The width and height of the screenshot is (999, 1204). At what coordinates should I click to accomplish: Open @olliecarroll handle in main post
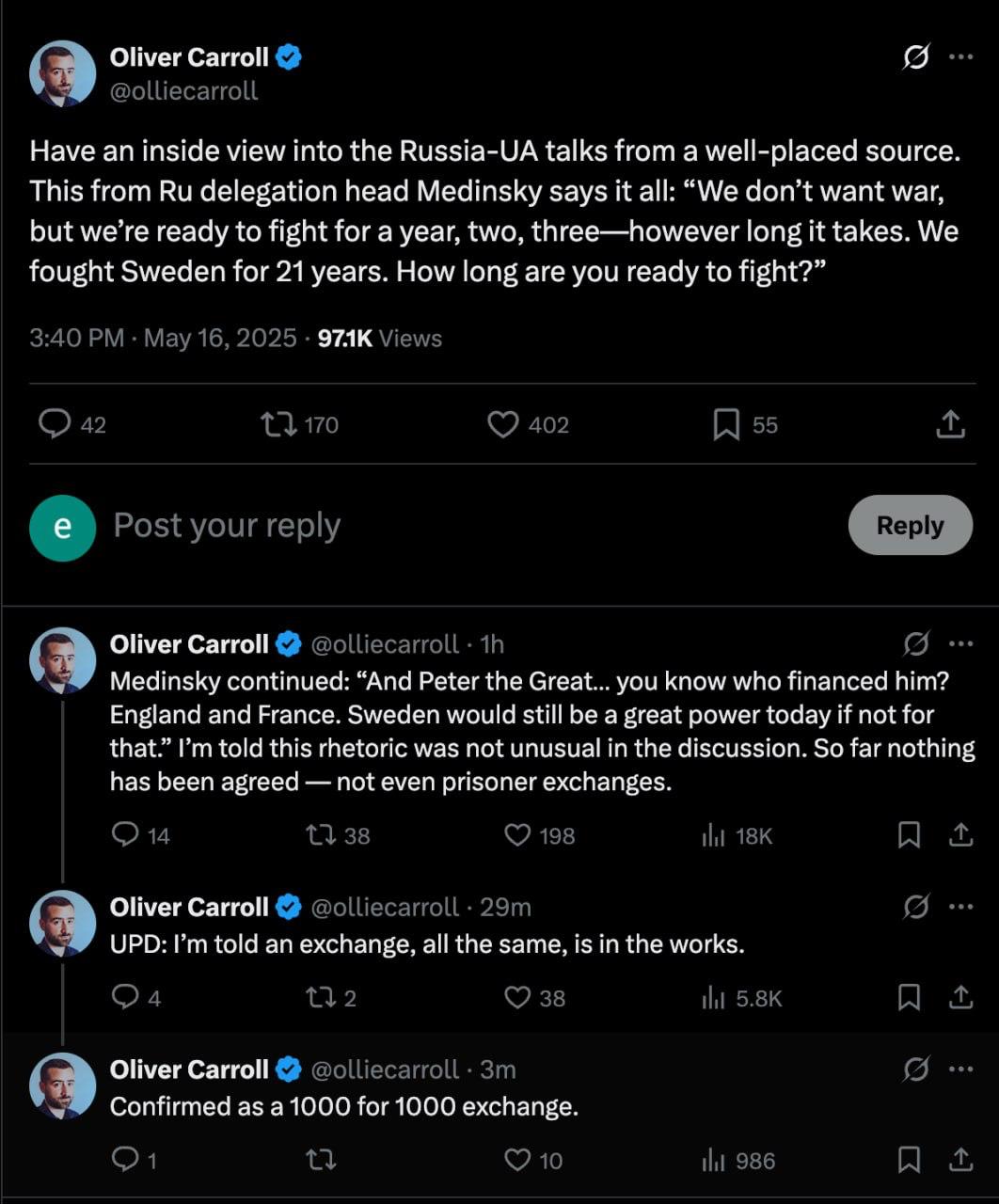point(184,91)
